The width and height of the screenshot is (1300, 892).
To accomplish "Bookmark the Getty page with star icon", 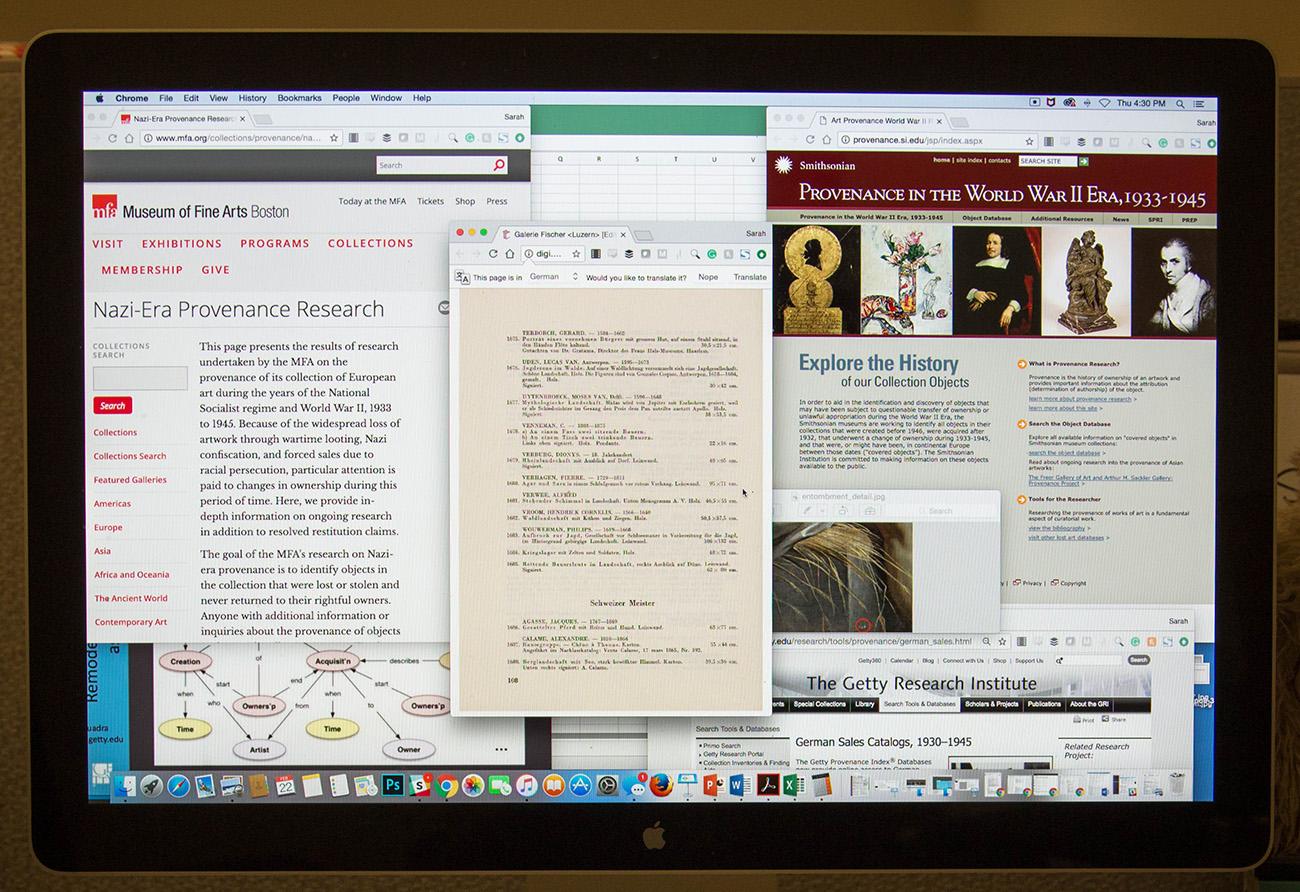I will (x=1002, y=642).
